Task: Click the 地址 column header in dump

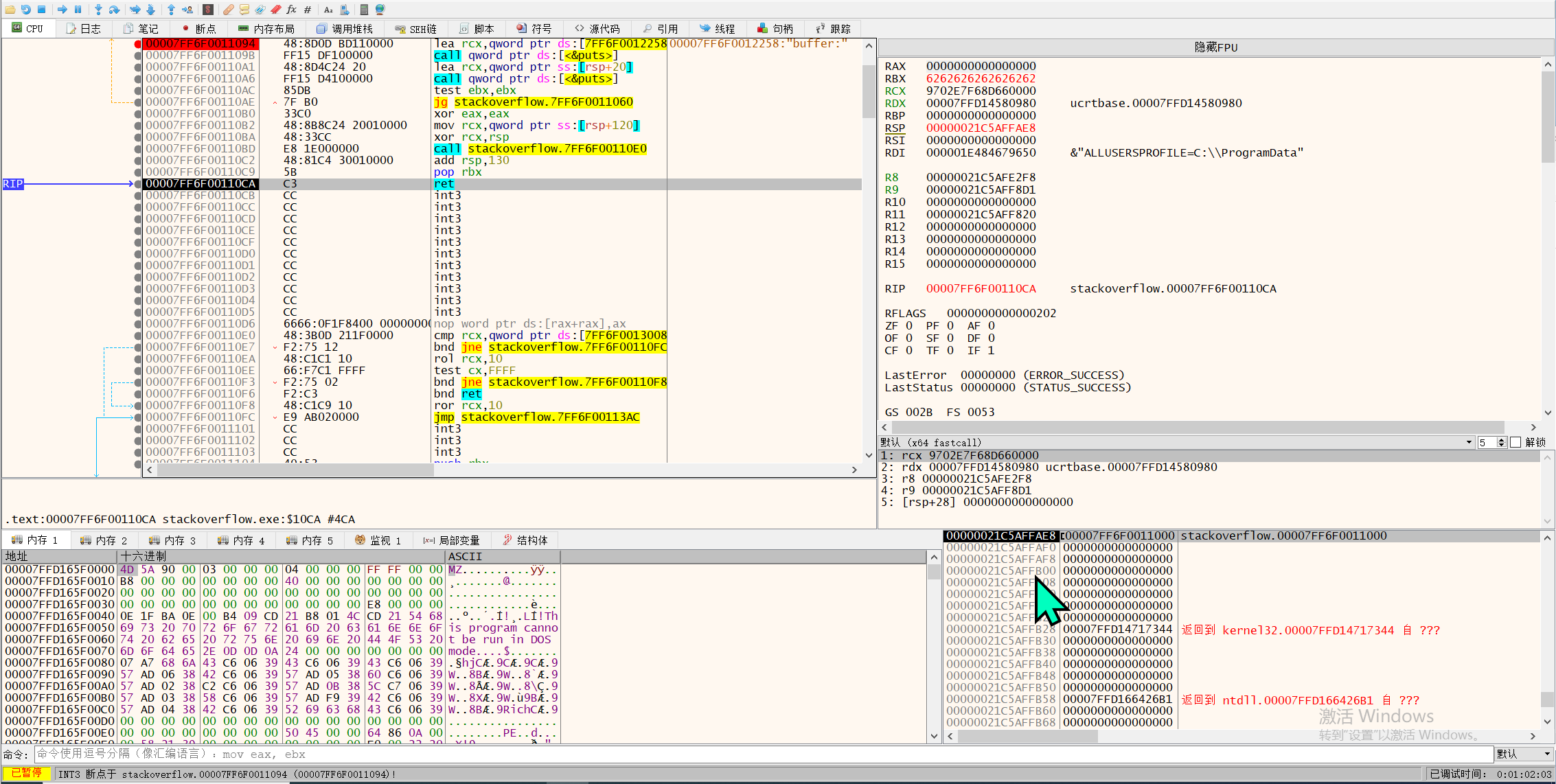Action: point(60,556)
